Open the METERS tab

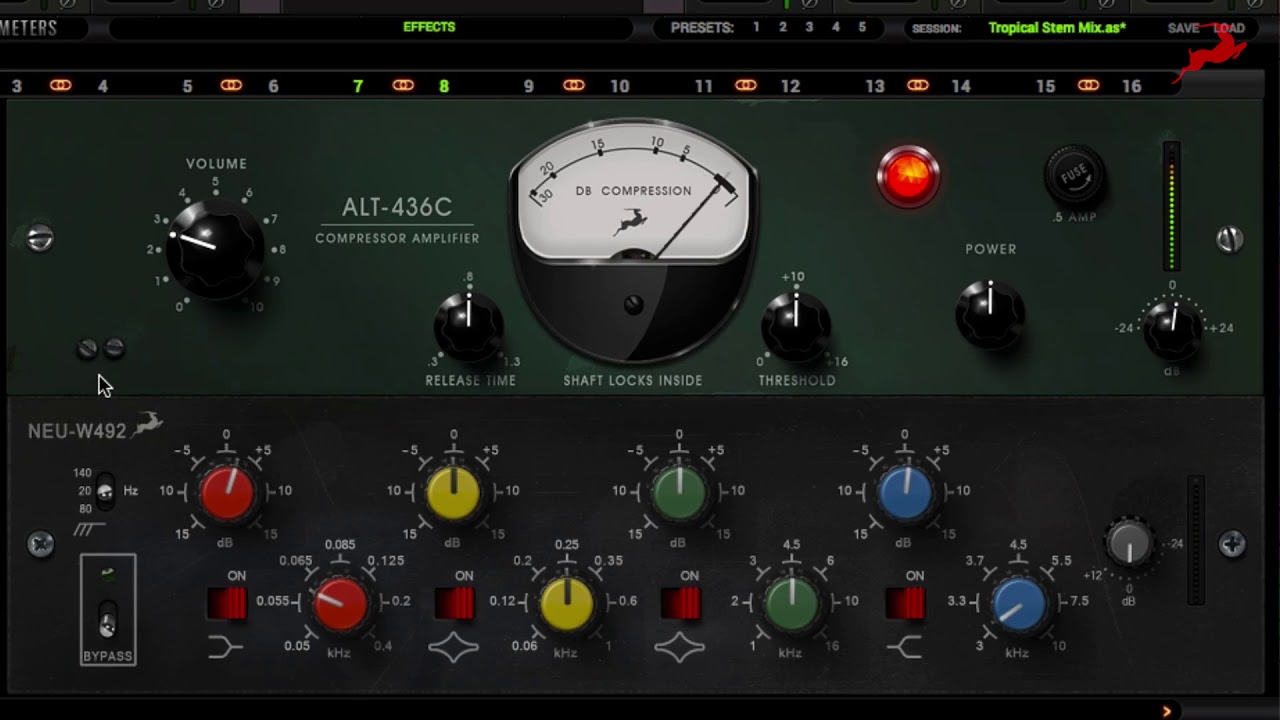29,28
